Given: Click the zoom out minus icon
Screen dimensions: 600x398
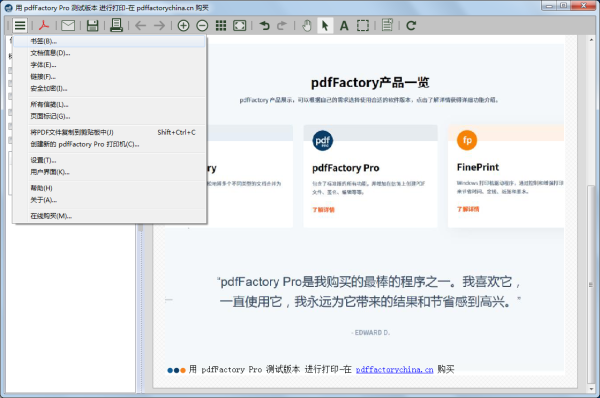Looking at the screenshot, I should click(202, 26).
